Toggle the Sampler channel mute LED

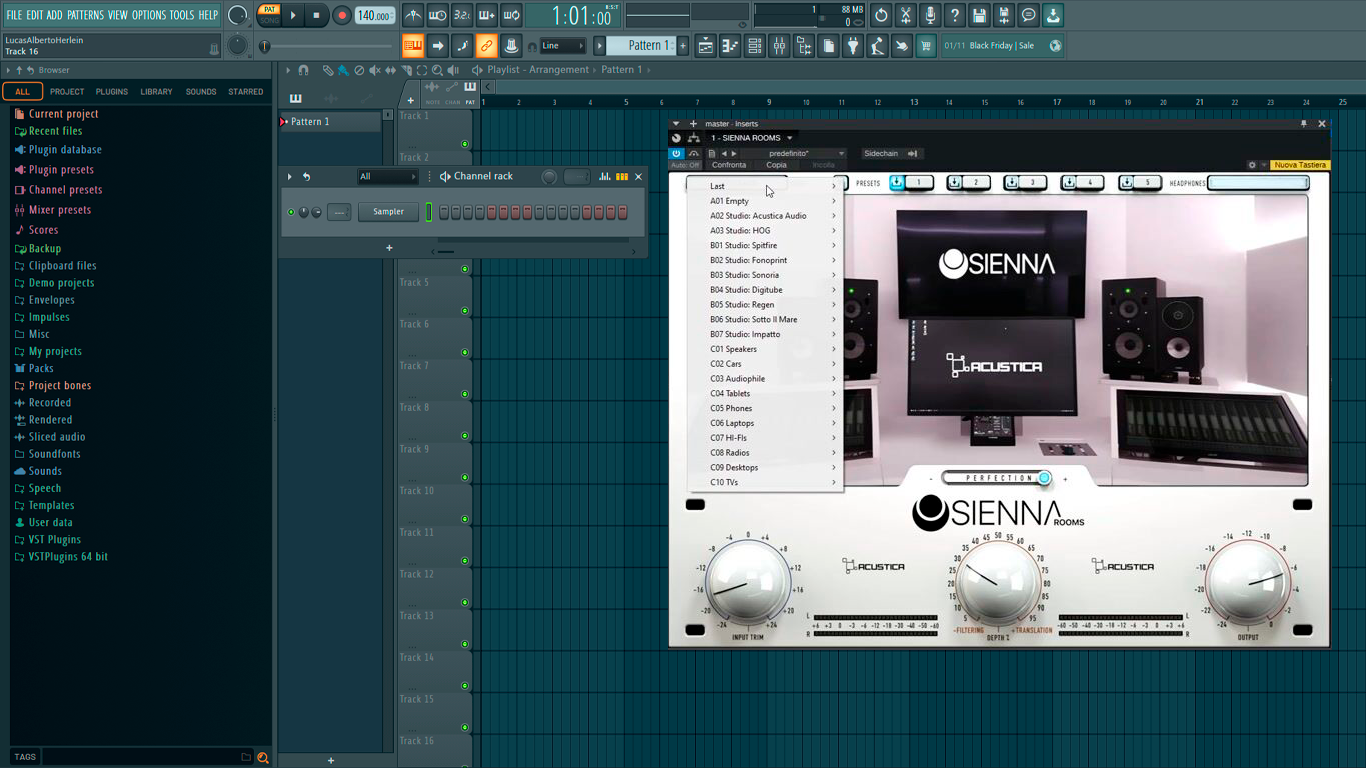click(291, 212)
